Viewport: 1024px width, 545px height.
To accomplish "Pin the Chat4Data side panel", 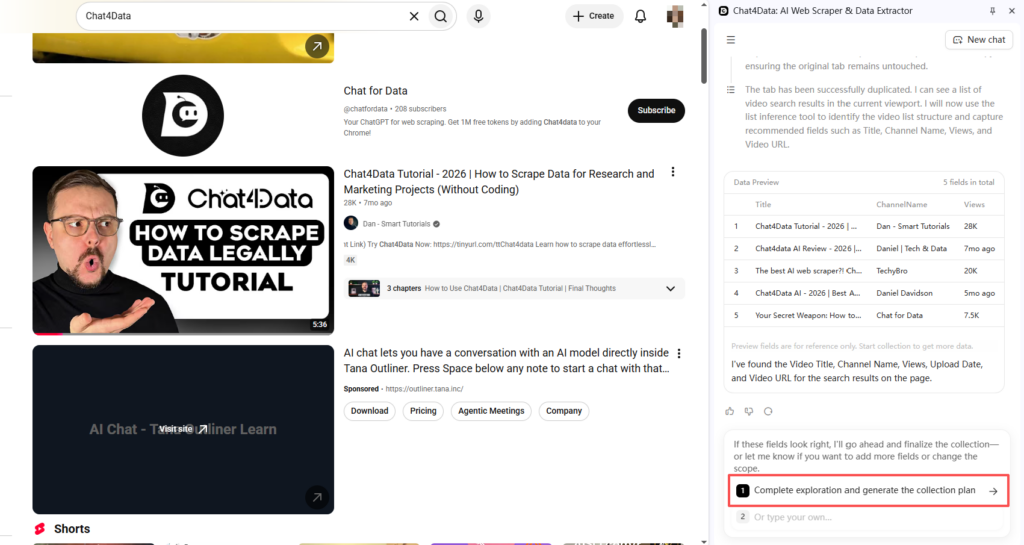I will click(x=993, y=10).
